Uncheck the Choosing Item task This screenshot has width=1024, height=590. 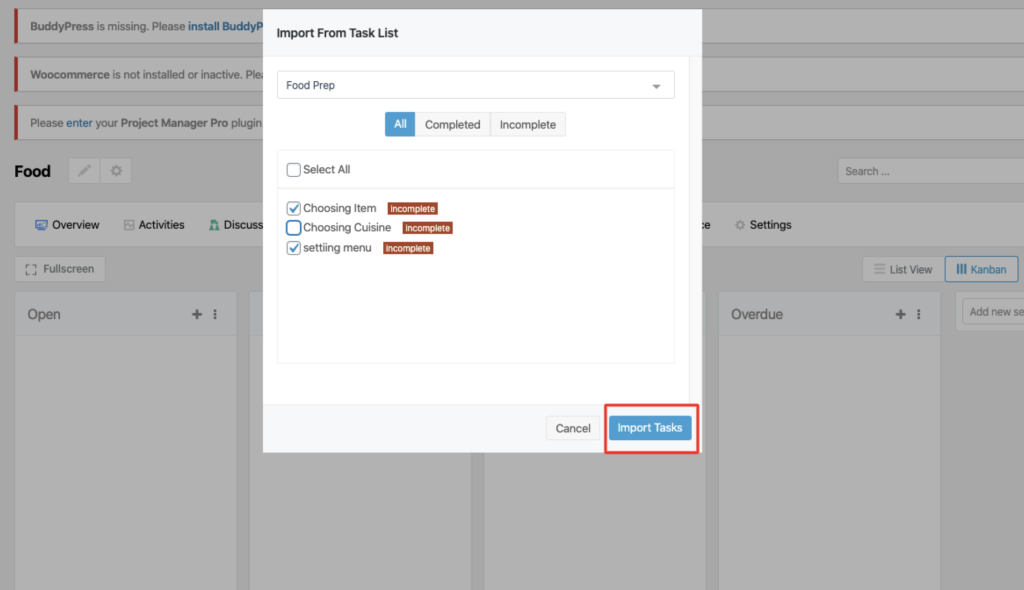click(293, 208)
